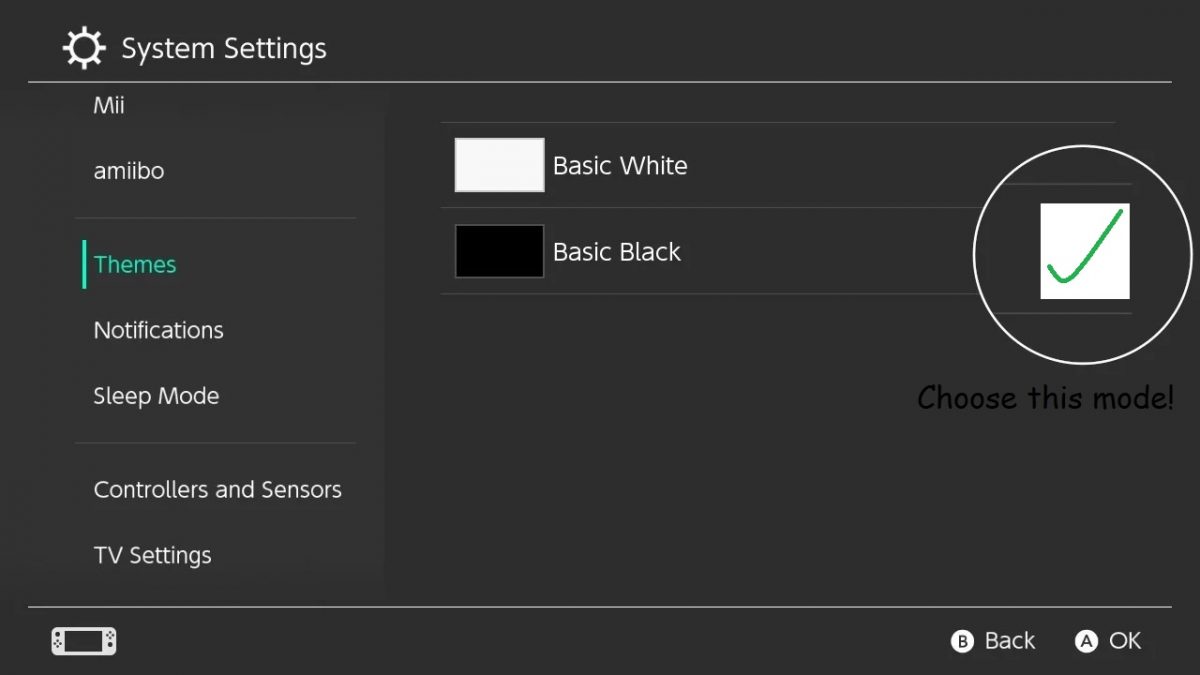Screen dimensions: 1200x675
Task: Click the green checkmark image
Action: click(1085, 251)
